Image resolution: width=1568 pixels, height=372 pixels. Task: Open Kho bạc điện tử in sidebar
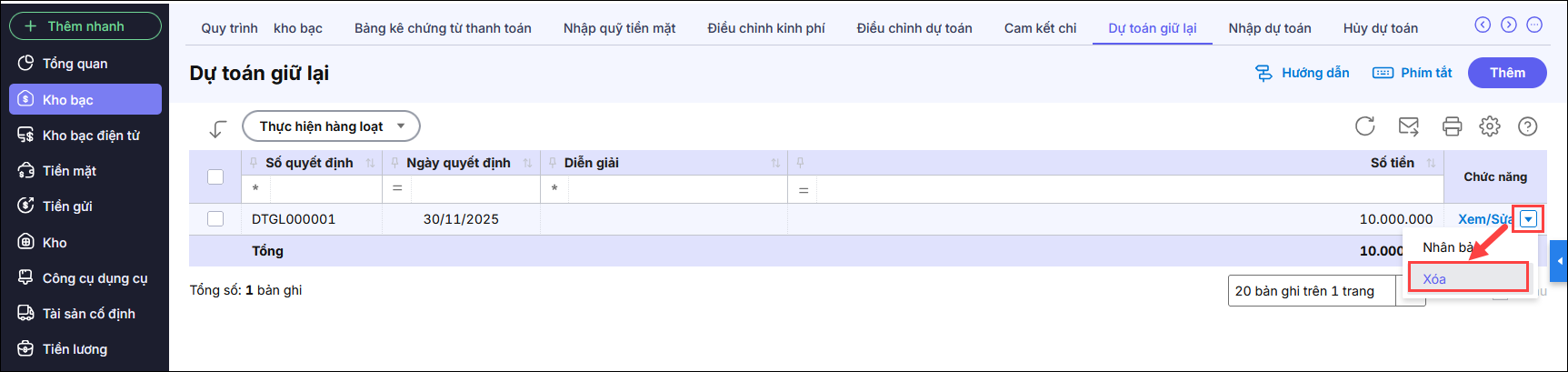click(x=91, y=136)
